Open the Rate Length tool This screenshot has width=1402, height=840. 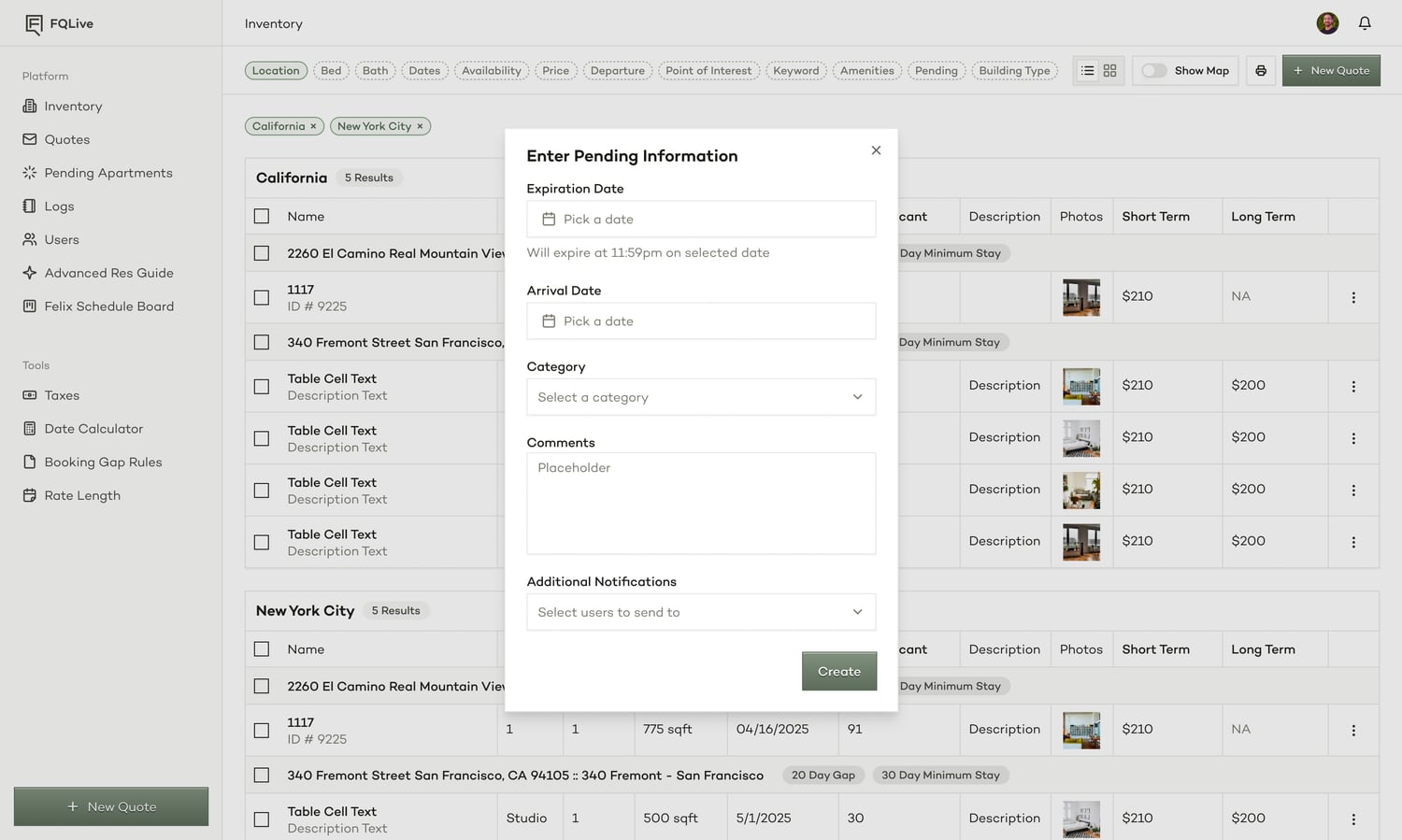pyautogui.click(x=71, y=495)
